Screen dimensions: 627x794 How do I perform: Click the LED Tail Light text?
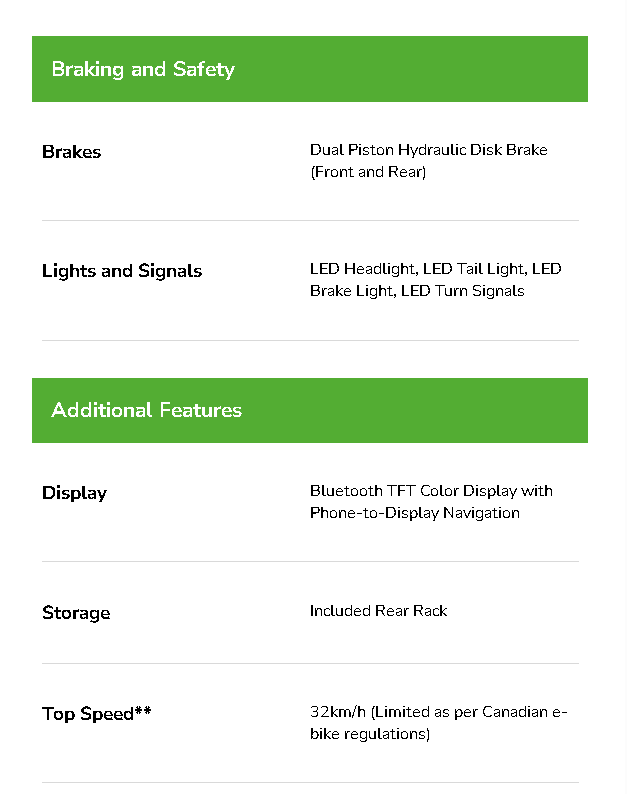point(474,269)
